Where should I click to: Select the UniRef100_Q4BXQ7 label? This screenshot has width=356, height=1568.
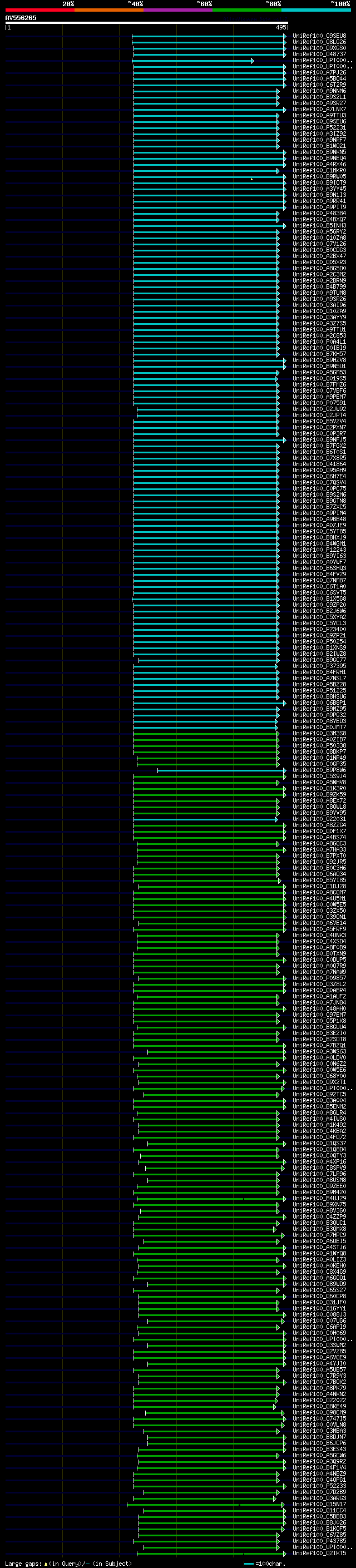pyautogui.click(x=319, y=220)
